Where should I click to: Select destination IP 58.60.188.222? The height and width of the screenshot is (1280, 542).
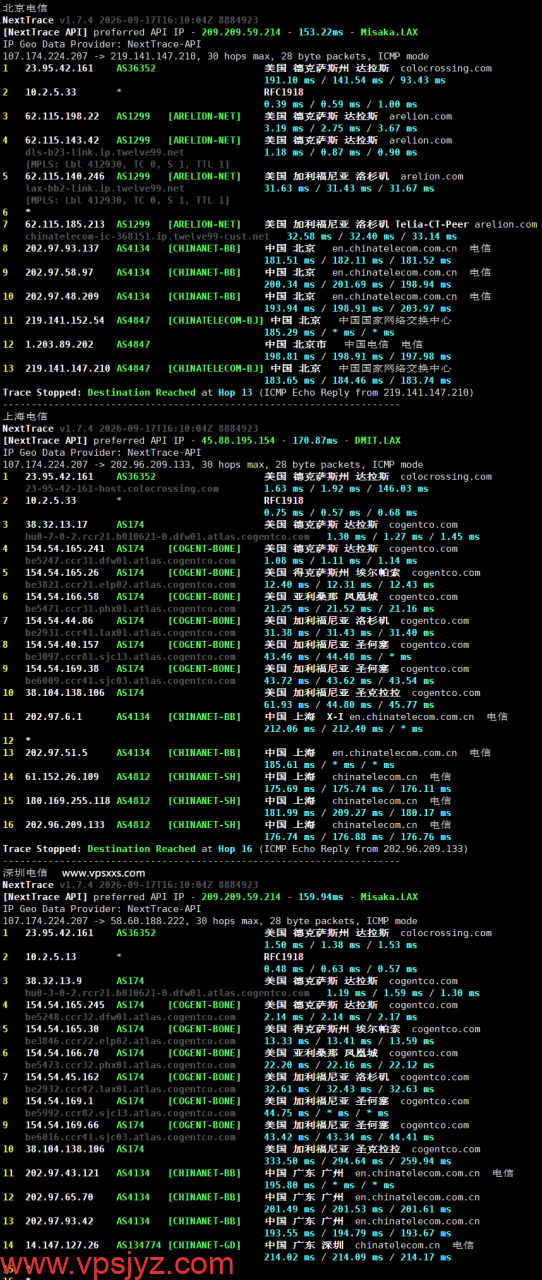146,920
